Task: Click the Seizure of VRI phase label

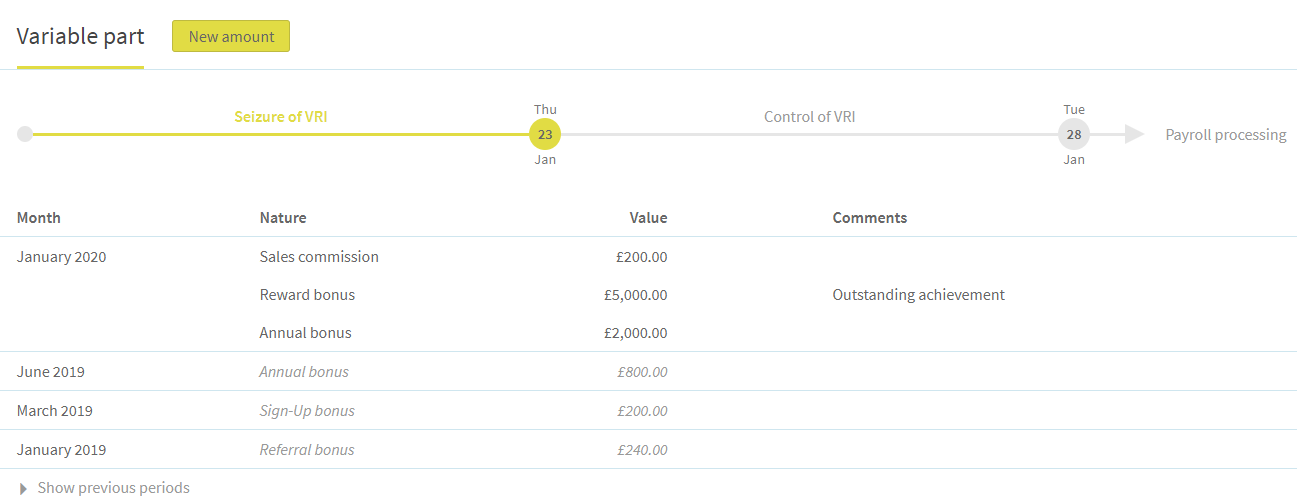Action: 281,116
